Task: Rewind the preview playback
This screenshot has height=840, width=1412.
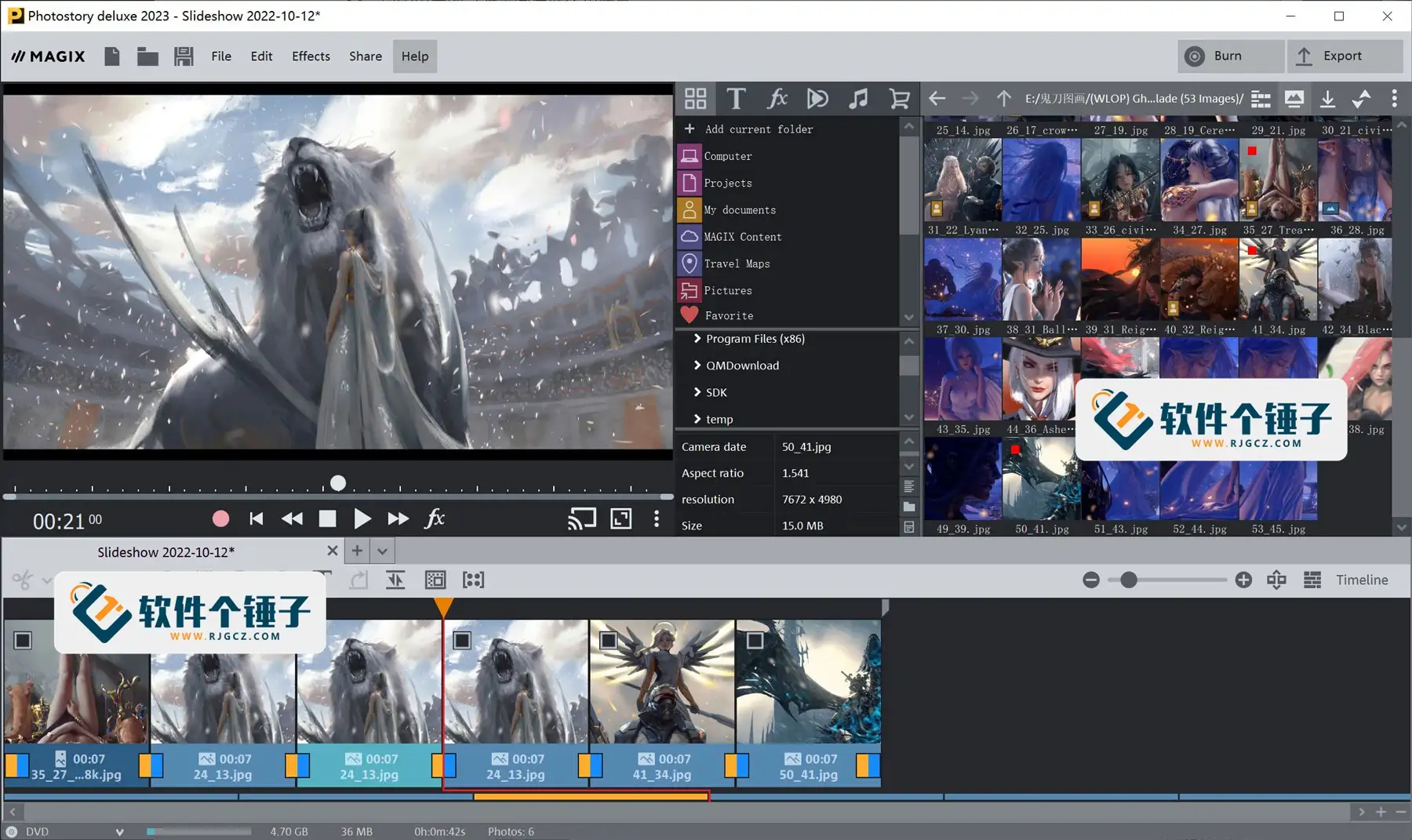Action: (292, 518)
